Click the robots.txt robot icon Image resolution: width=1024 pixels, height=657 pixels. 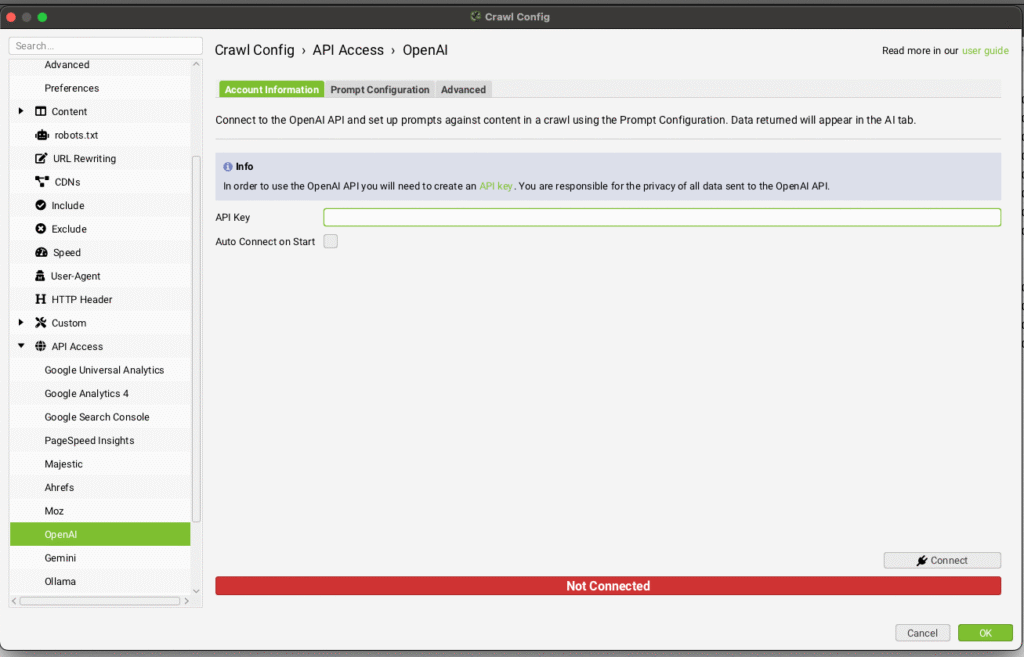pos(41,135)
